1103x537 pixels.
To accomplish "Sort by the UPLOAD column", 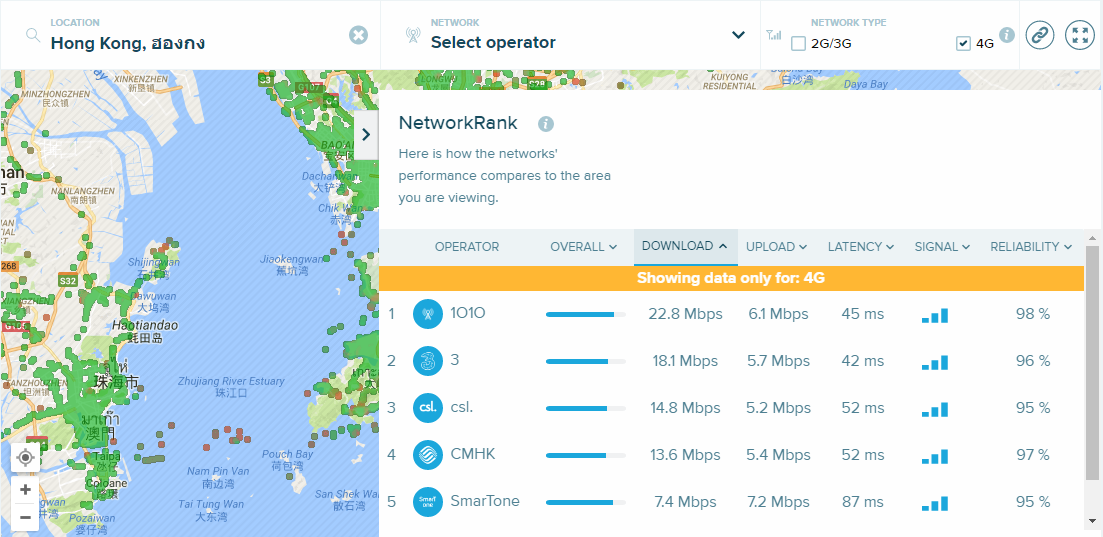I will coord(776,247).
